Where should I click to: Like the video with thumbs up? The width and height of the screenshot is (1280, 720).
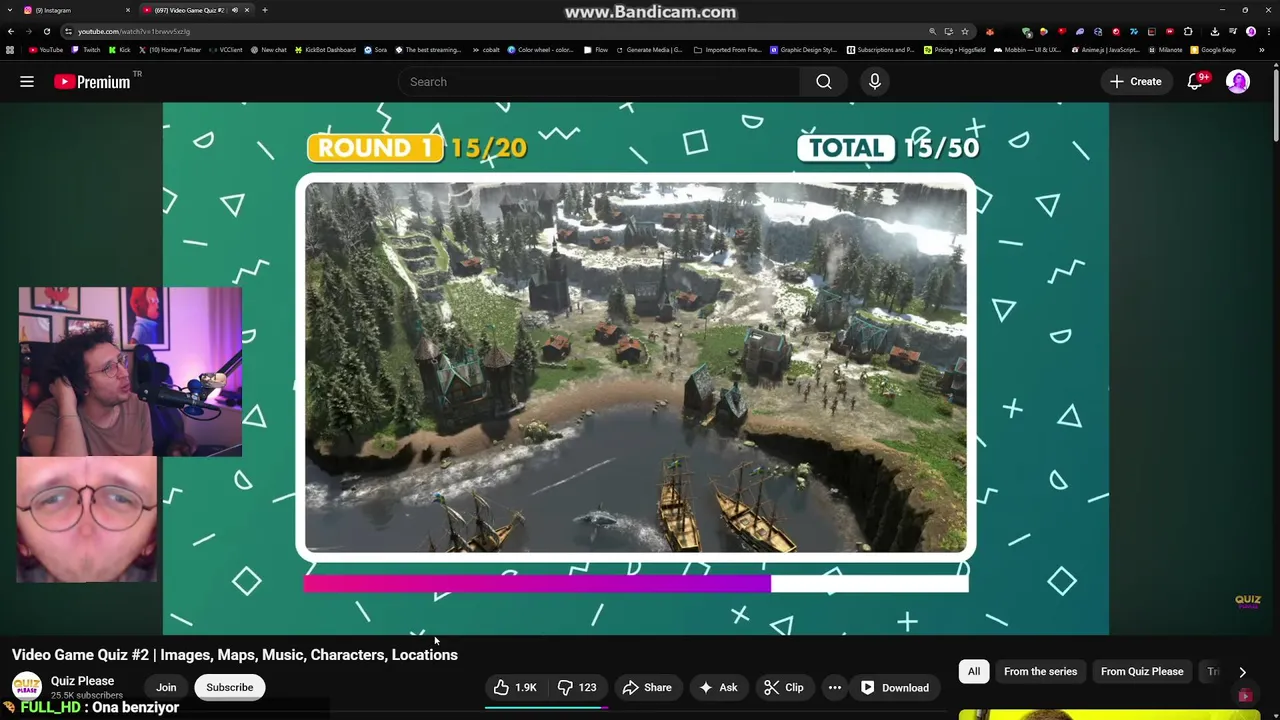tap(515, 687)
